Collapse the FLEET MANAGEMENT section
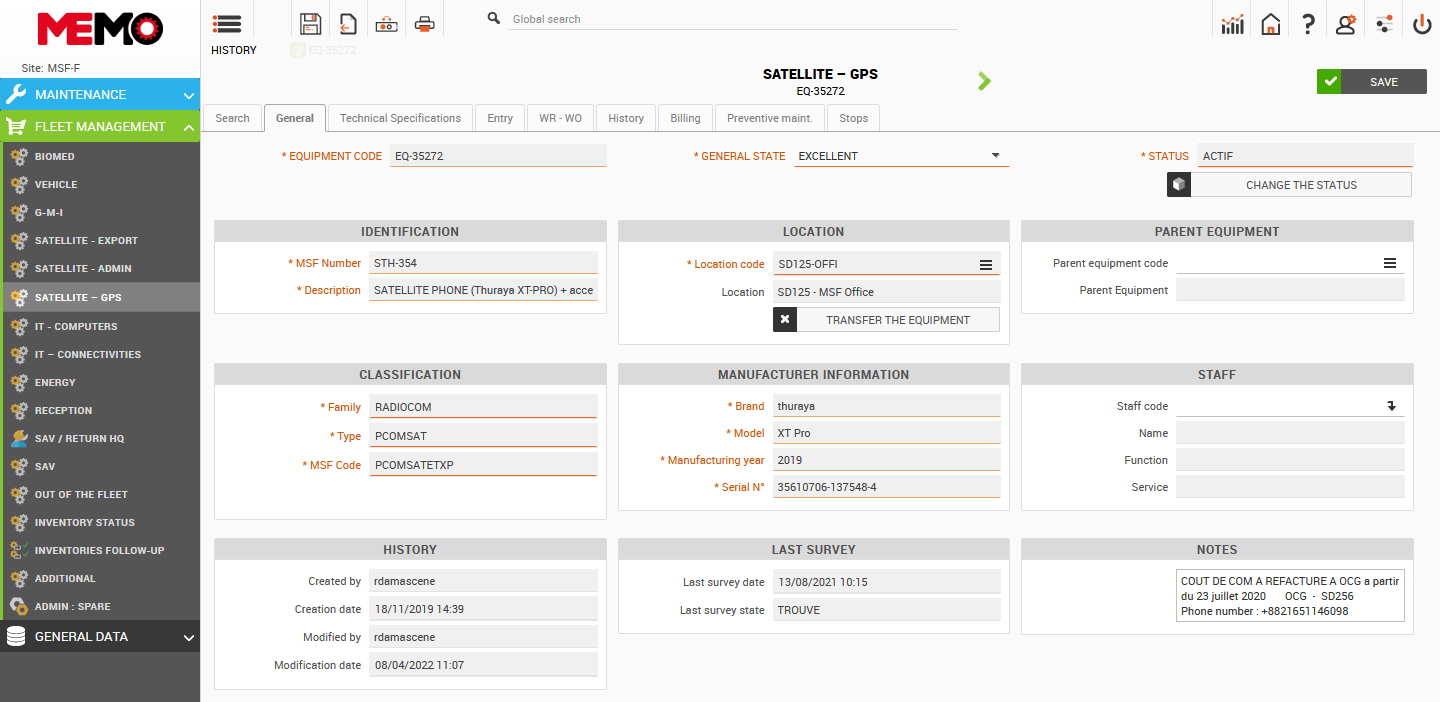 tap(100, 126)
